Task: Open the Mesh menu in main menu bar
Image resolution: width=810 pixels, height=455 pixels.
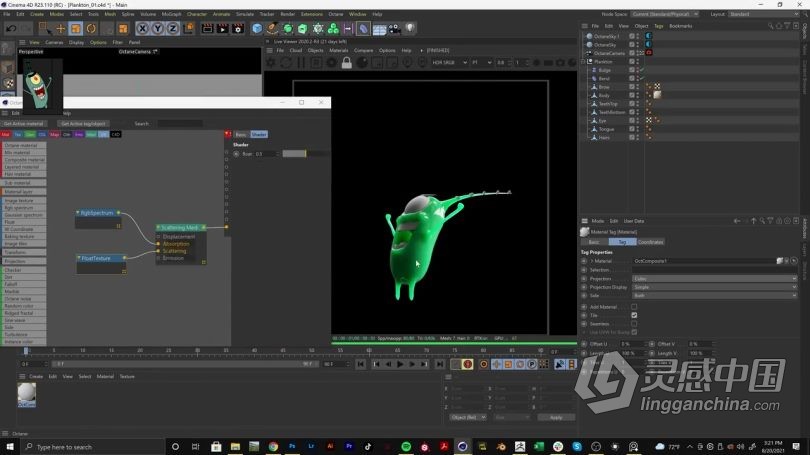Action: coord(110,14)
